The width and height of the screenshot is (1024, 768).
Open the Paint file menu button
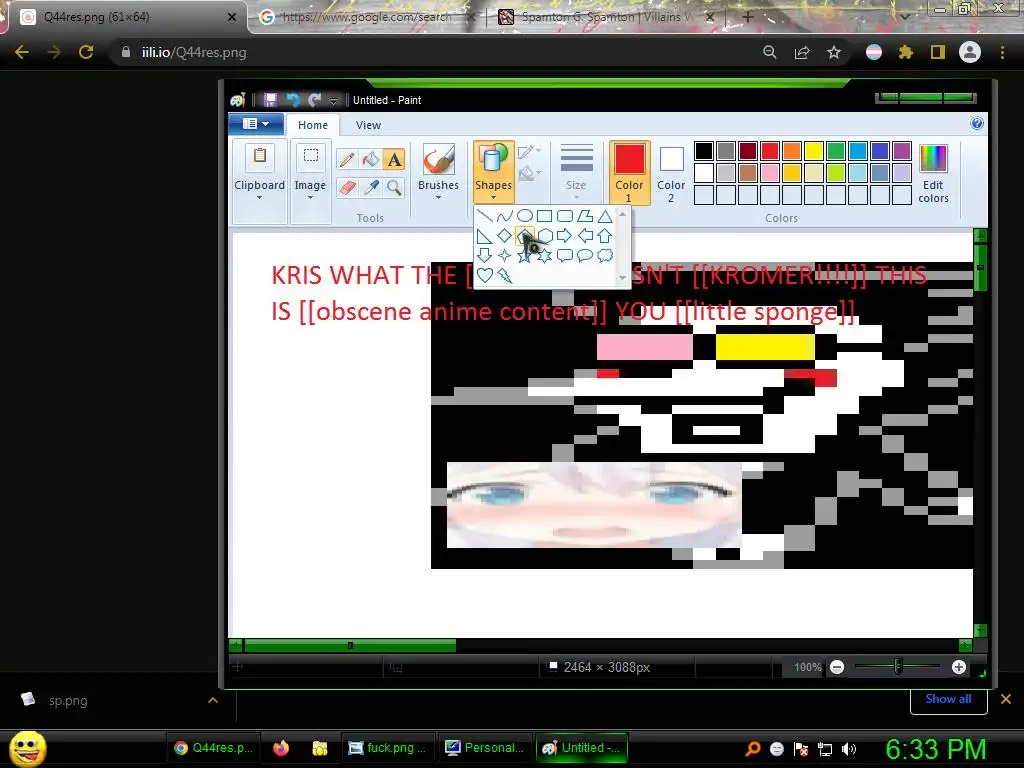click(x=255, y=123)
